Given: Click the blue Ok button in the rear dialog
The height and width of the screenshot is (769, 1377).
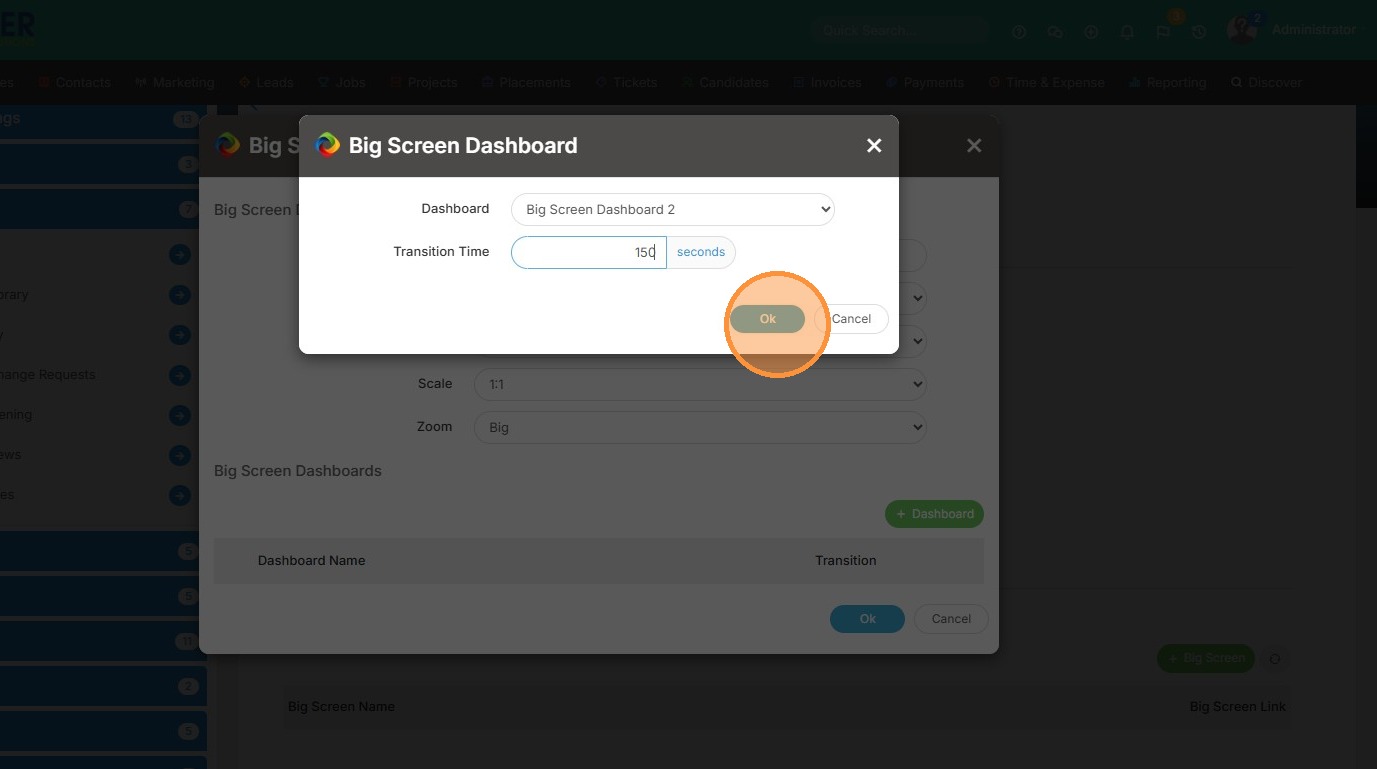Looking at the screenshot, I should [867, 619].
